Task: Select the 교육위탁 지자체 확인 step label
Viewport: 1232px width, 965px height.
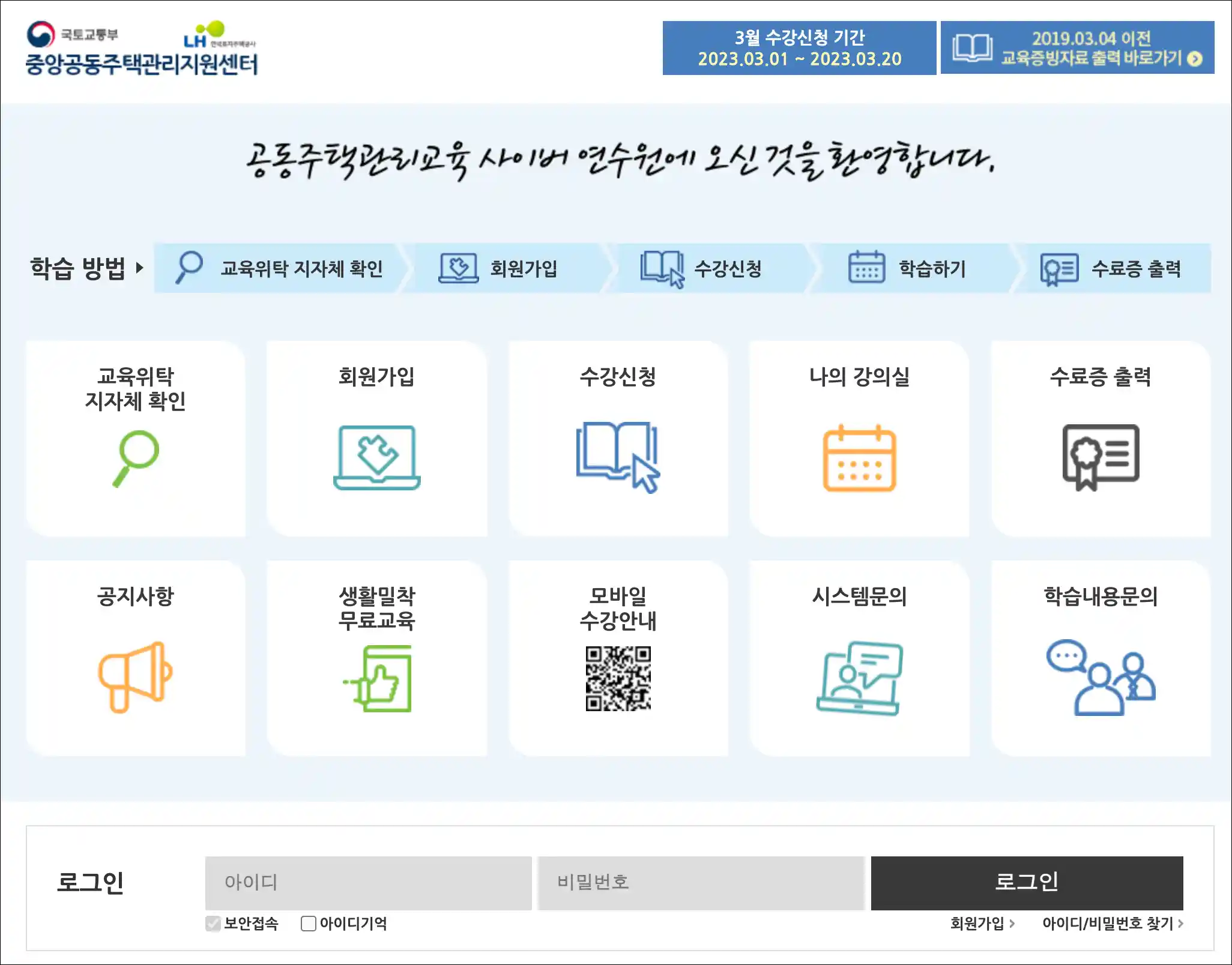Action: (302, 268)
